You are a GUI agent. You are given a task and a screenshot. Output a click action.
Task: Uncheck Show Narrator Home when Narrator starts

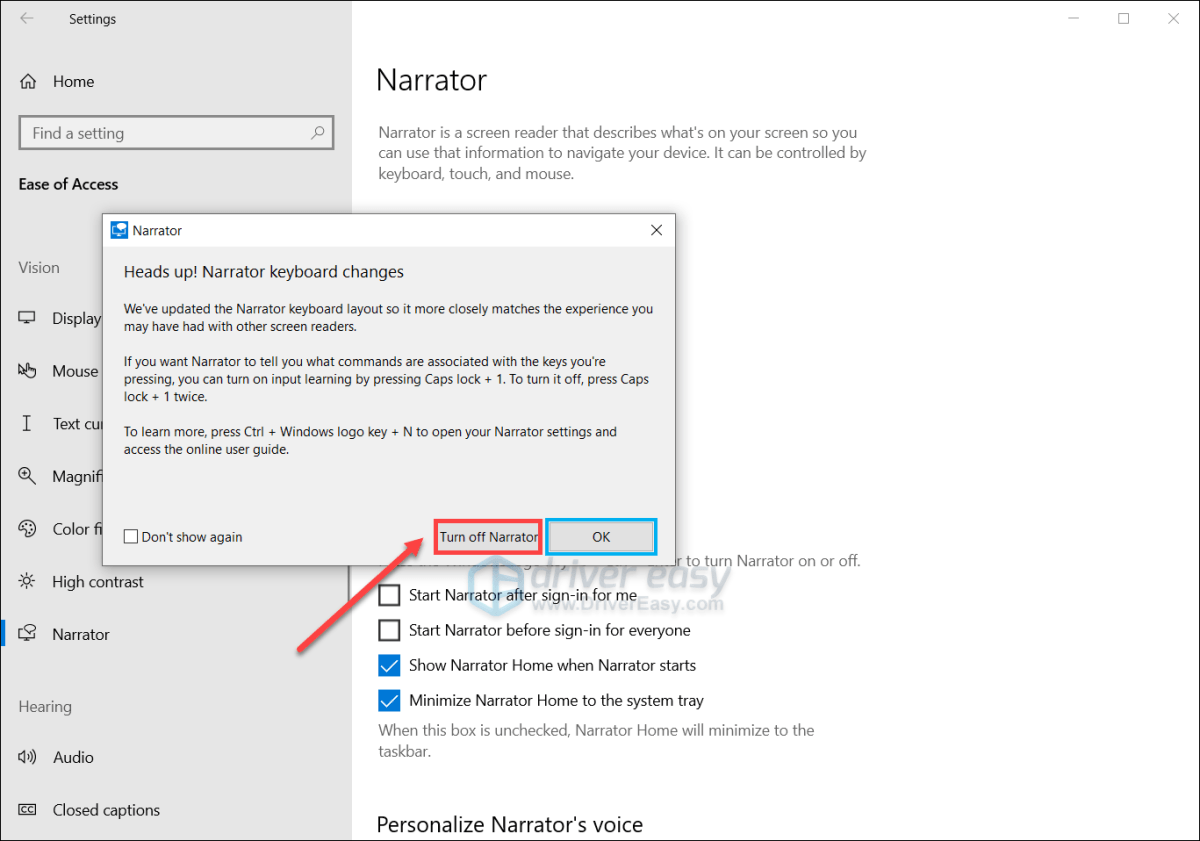pyautogui.click(x=389, y=665)
